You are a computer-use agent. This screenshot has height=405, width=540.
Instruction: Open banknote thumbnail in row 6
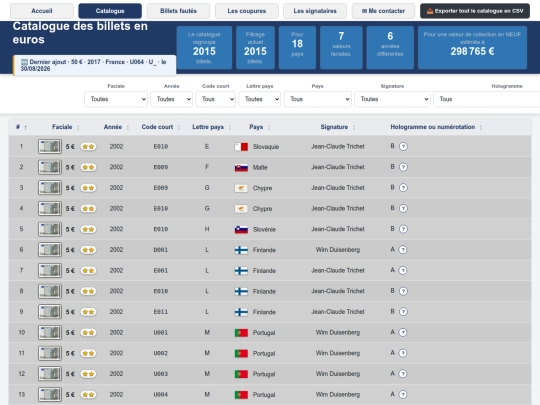click(x=50, y=250)
